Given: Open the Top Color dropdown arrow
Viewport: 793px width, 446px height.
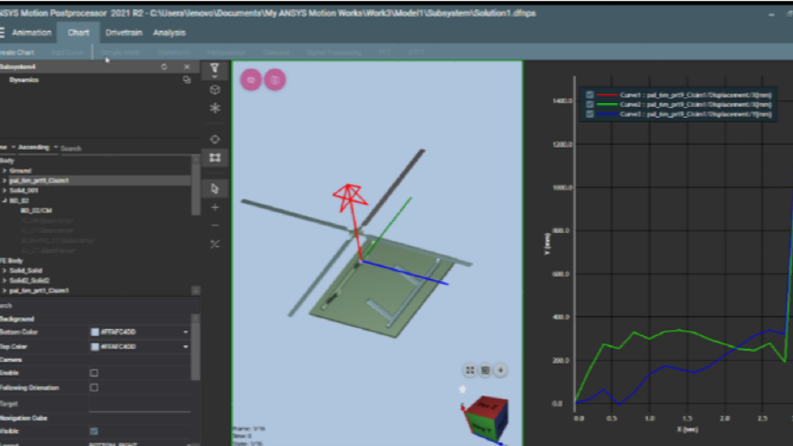Looking at the screenshot, I should (x=186, y=346).
